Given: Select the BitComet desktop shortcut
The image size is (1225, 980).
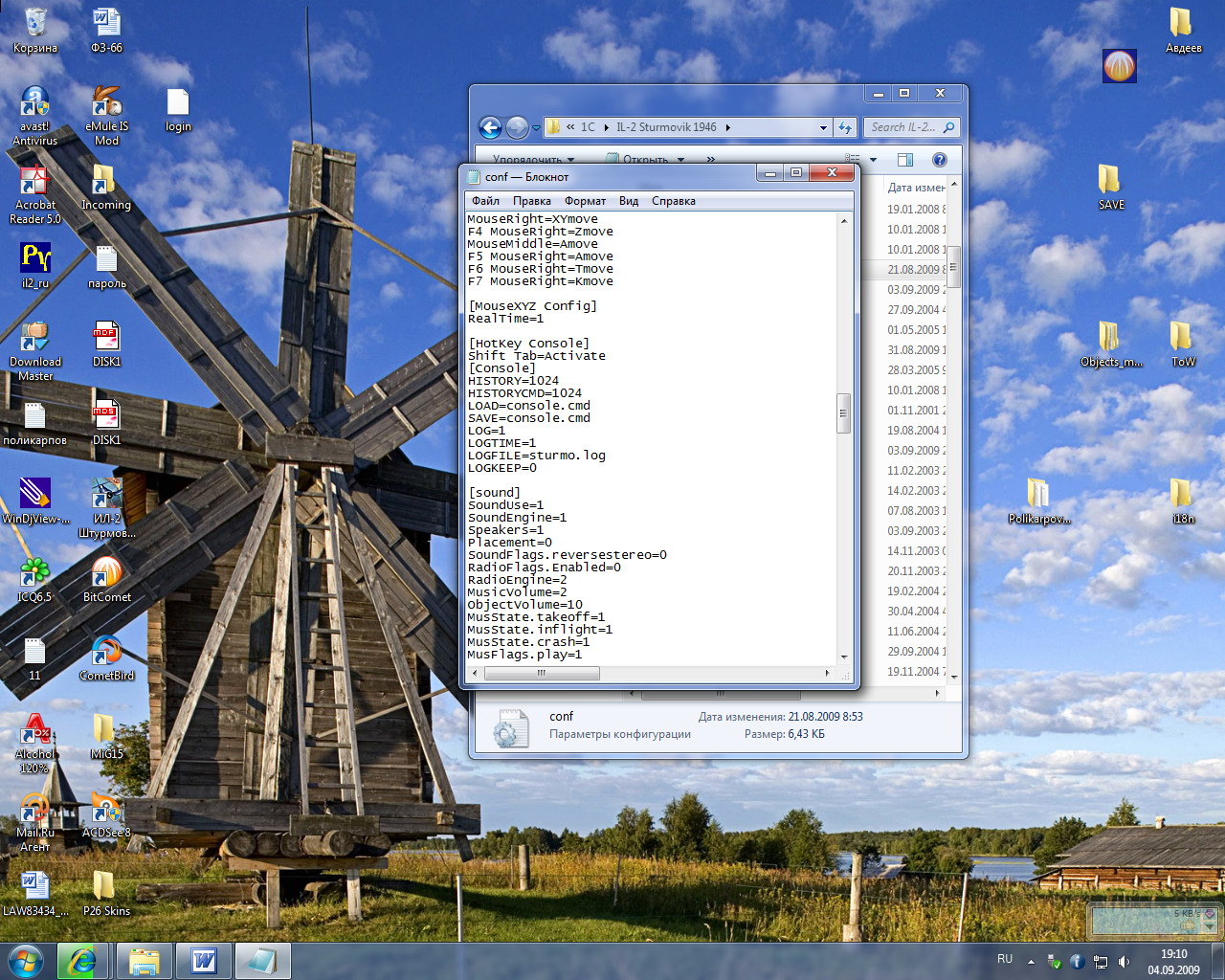Looking at the screenshot, I should [x=106, y=580].
